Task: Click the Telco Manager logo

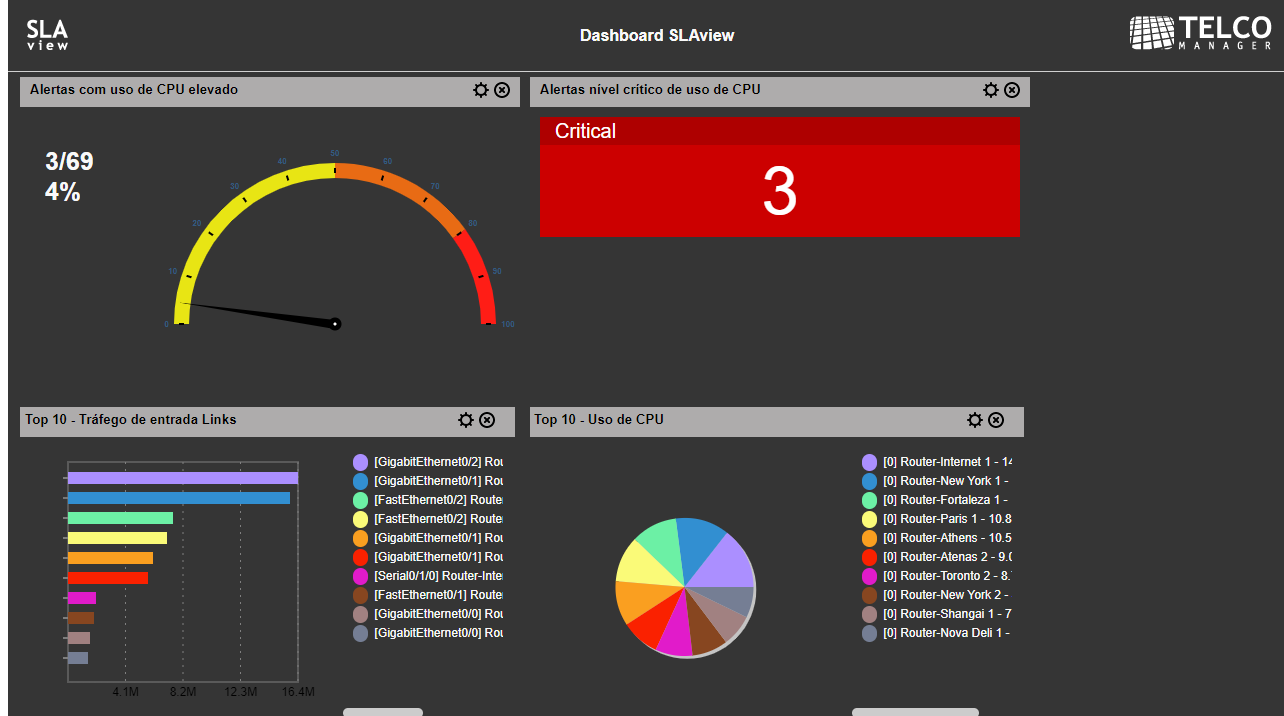Action: [x=1199, y=33]
